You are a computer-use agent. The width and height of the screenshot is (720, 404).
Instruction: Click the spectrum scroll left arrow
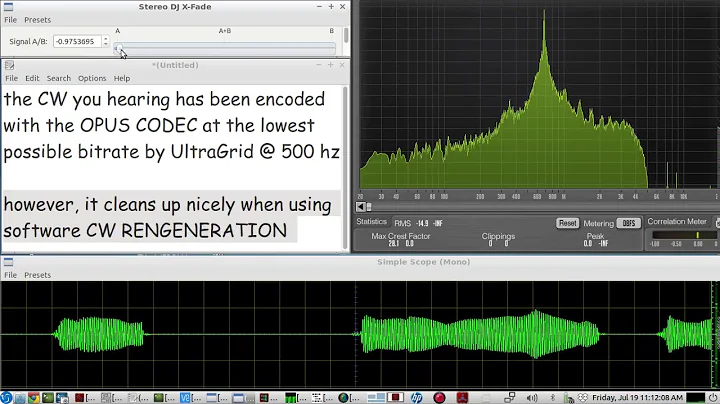[x=360, y=207]
